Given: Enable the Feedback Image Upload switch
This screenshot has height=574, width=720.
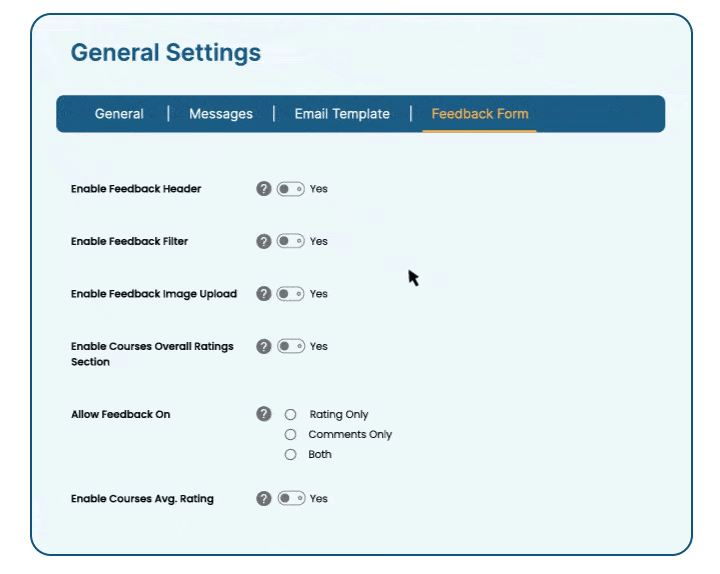Looking at the screenshot, I should (x=291, y=294).
